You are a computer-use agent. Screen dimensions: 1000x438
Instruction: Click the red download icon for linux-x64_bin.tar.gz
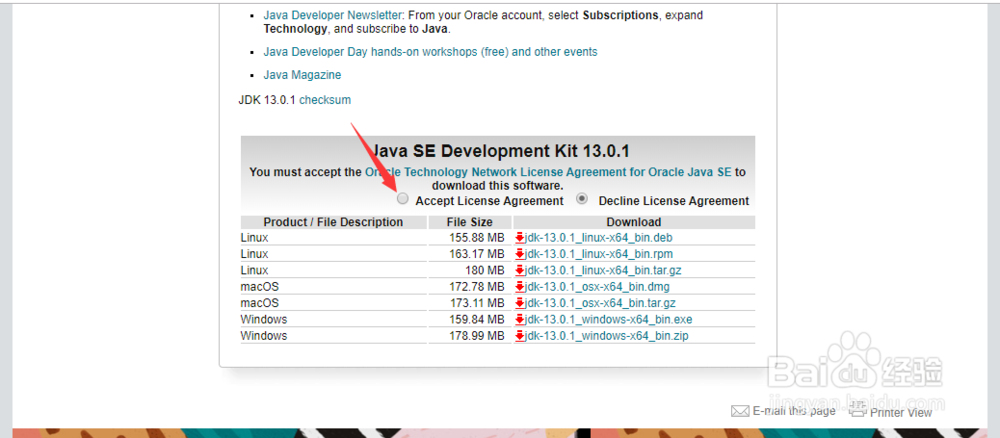tap(520, 270)
